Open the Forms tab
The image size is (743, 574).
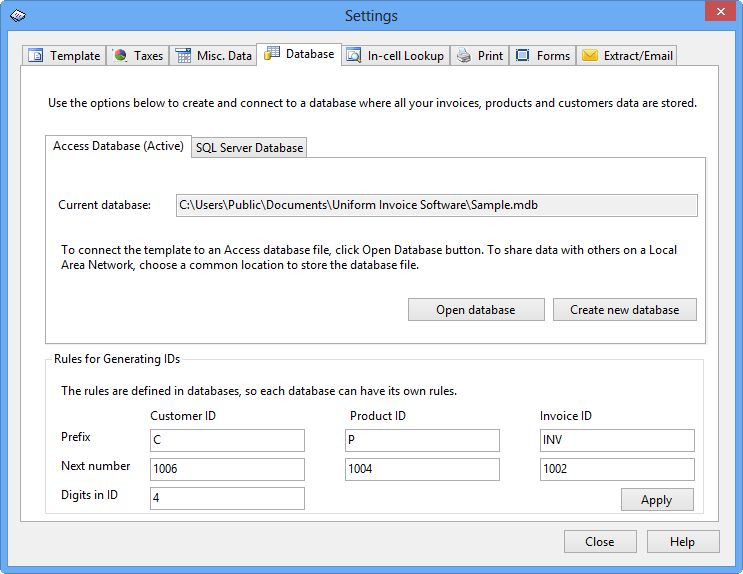pyautogui.click(x=543, y=55)
